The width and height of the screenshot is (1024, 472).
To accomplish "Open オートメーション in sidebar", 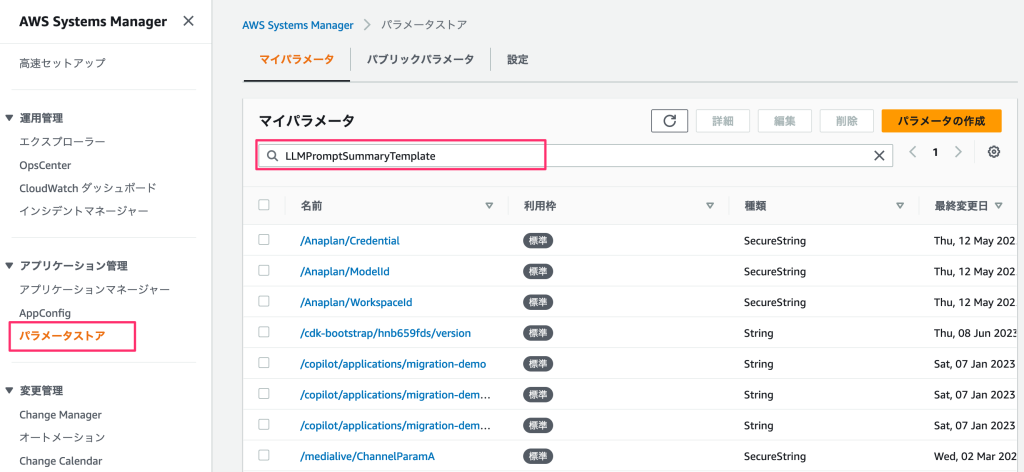I will tap(63, 437).
